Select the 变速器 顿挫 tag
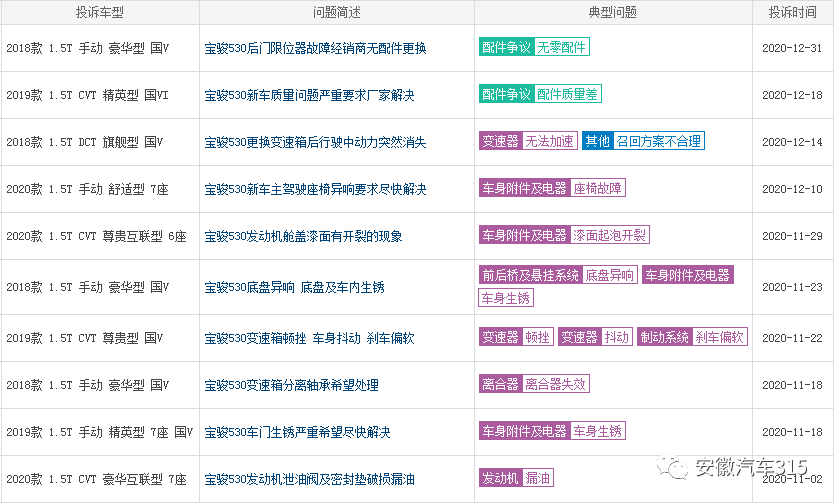Viewport: 834px width, 503px height. coord(516,337)
